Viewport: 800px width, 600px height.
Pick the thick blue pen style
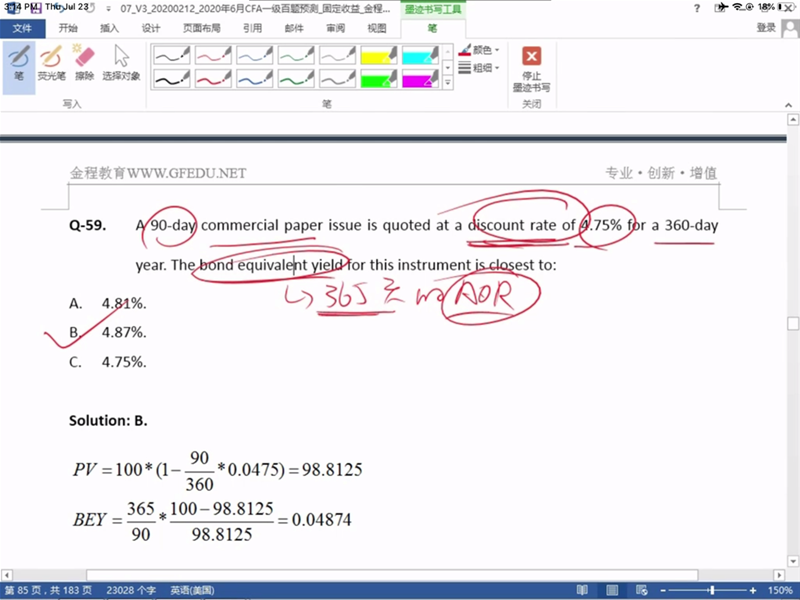[x=255, y=79]
